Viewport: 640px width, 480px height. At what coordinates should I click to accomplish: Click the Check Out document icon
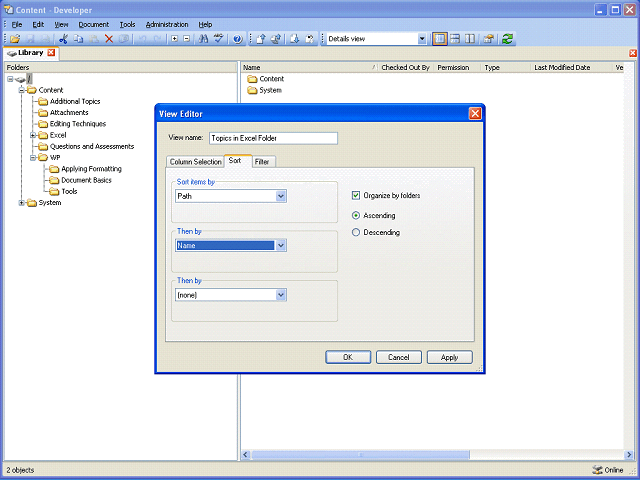[295, 39]
